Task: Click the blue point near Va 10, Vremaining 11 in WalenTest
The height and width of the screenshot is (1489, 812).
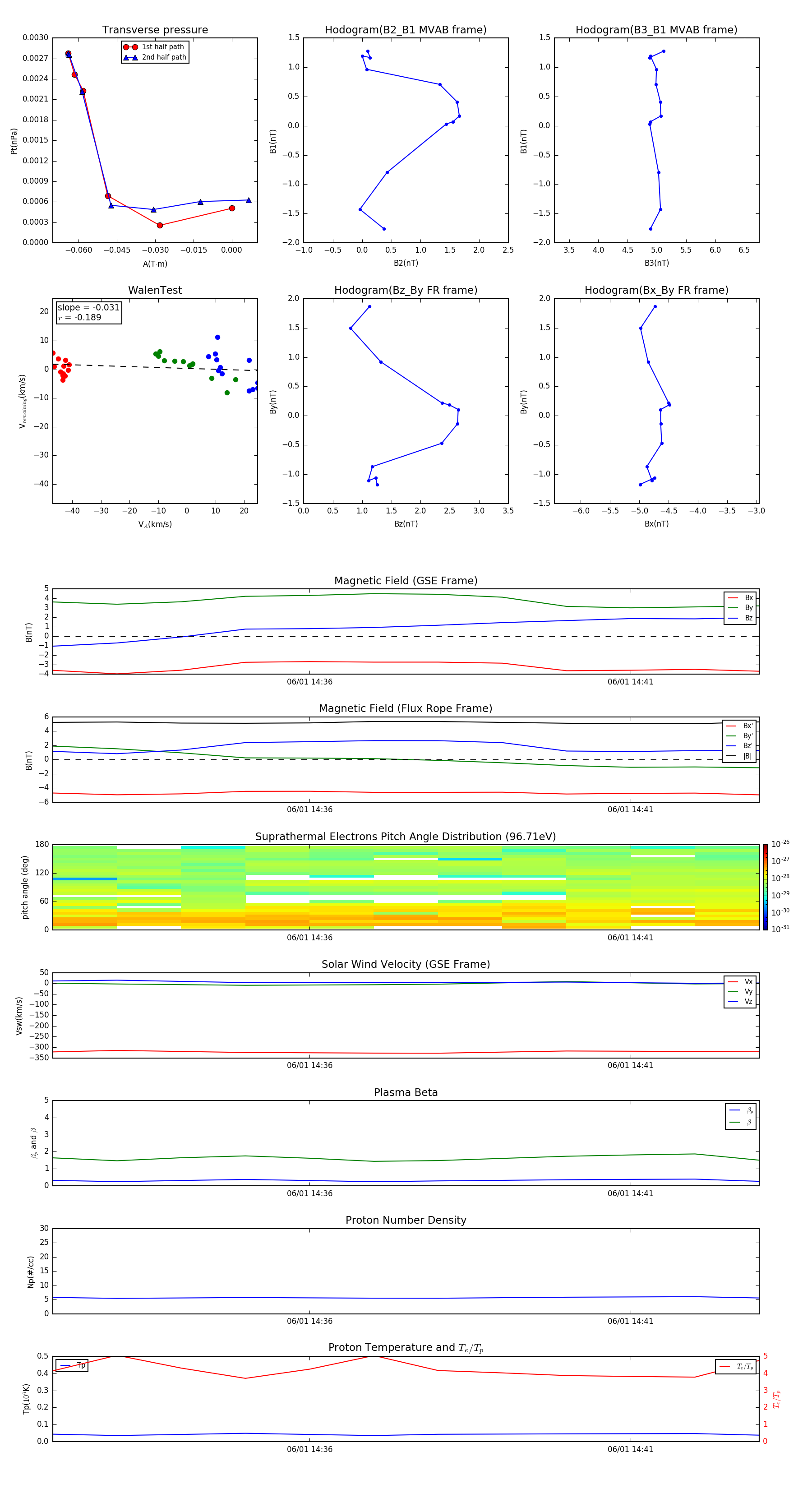Action: tap(217, 338)
